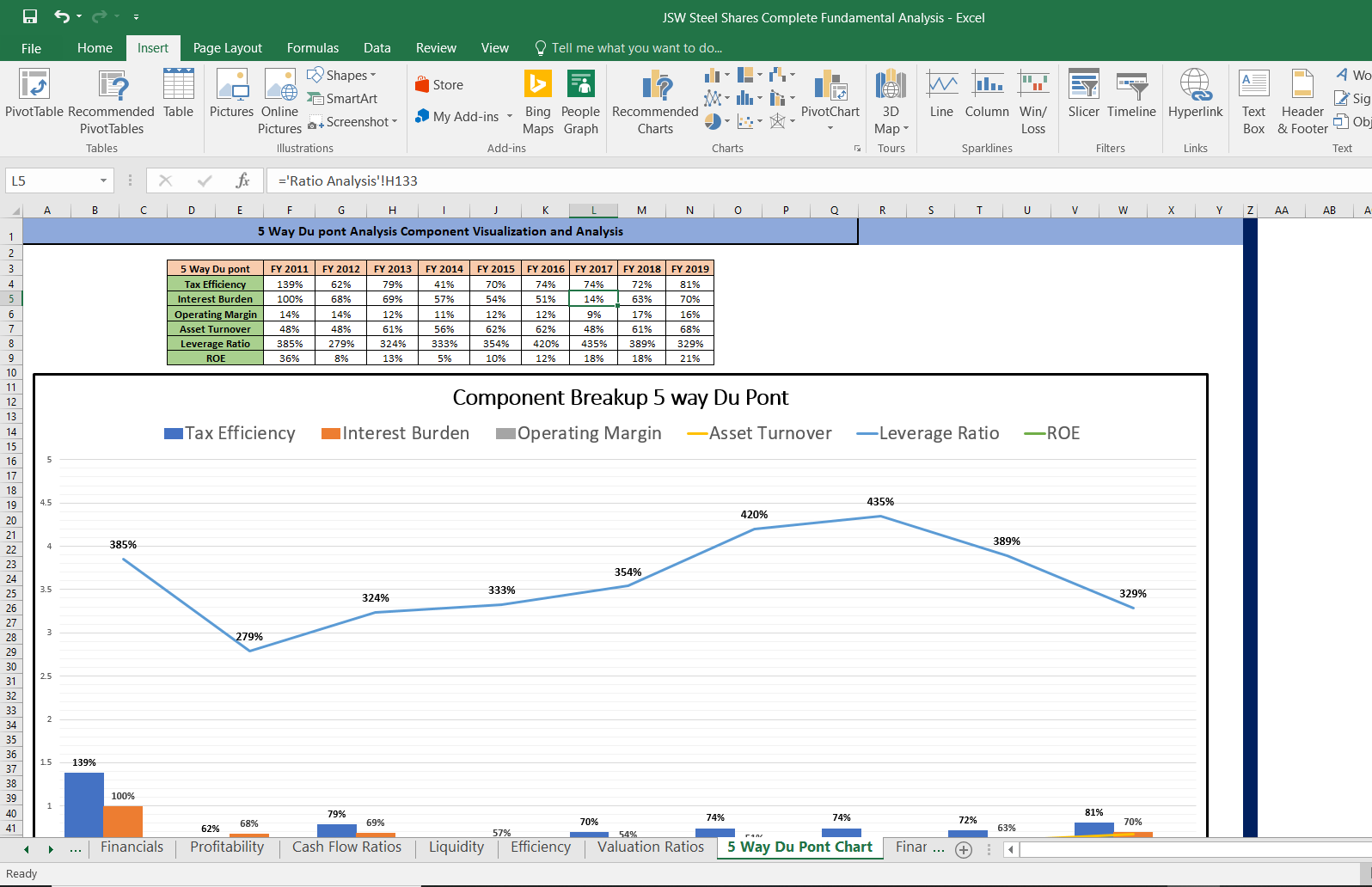Open the Quick Access Toolbar customize arrow
Image resolution: width=1372 pixels, height=887 pixels.
point(136,17)
